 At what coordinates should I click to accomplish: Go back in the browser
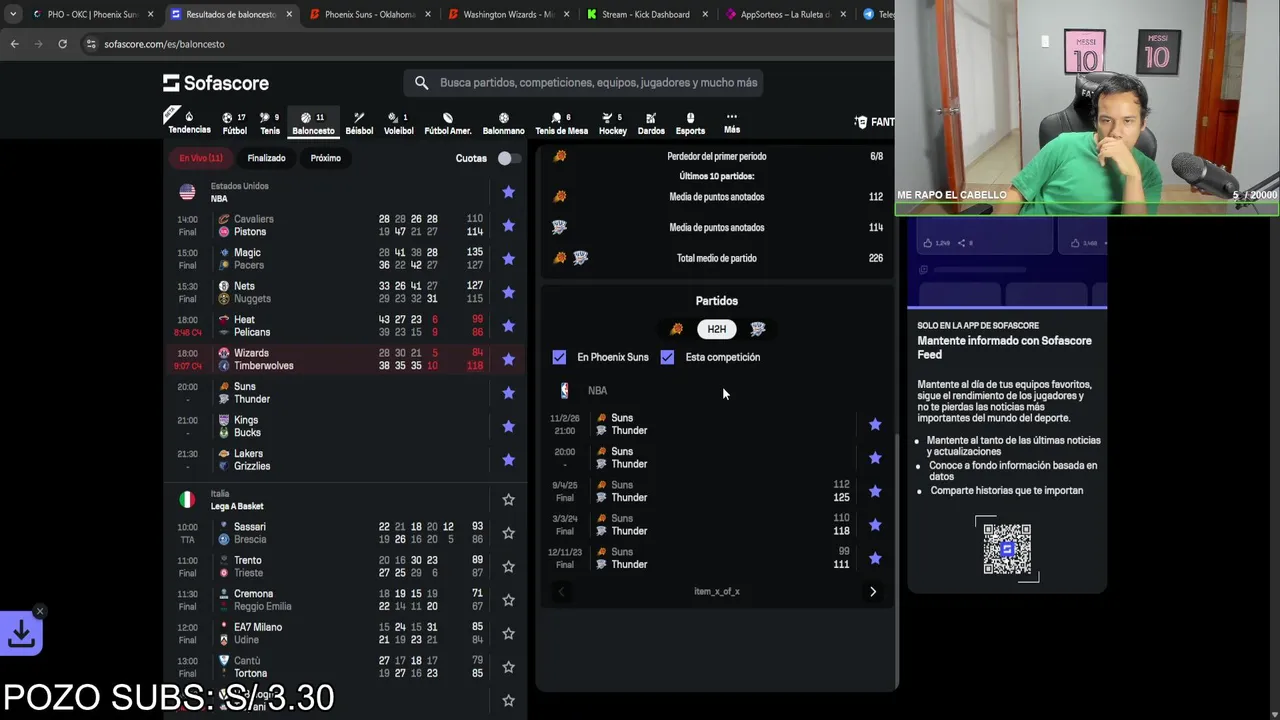point(14,44)
